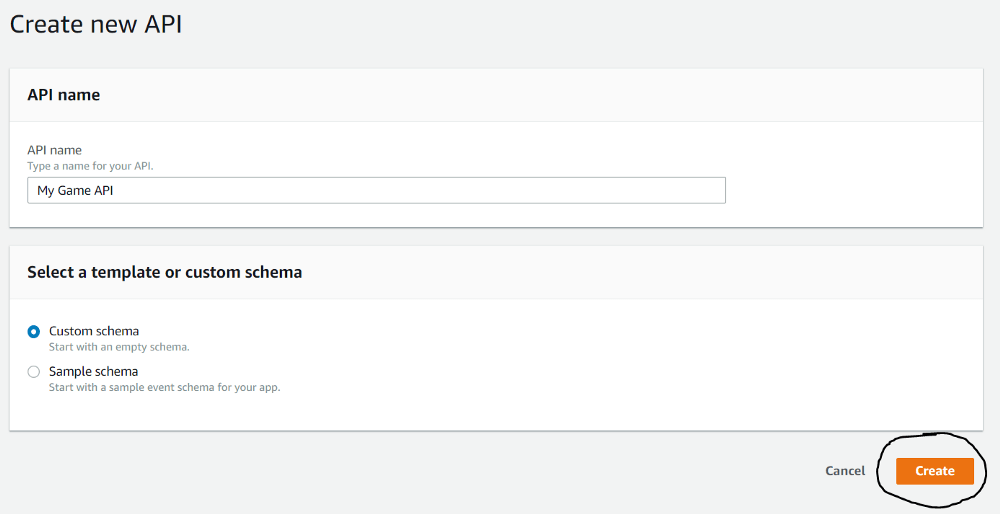Place cursor on "My Game API" text

(75, 191)
